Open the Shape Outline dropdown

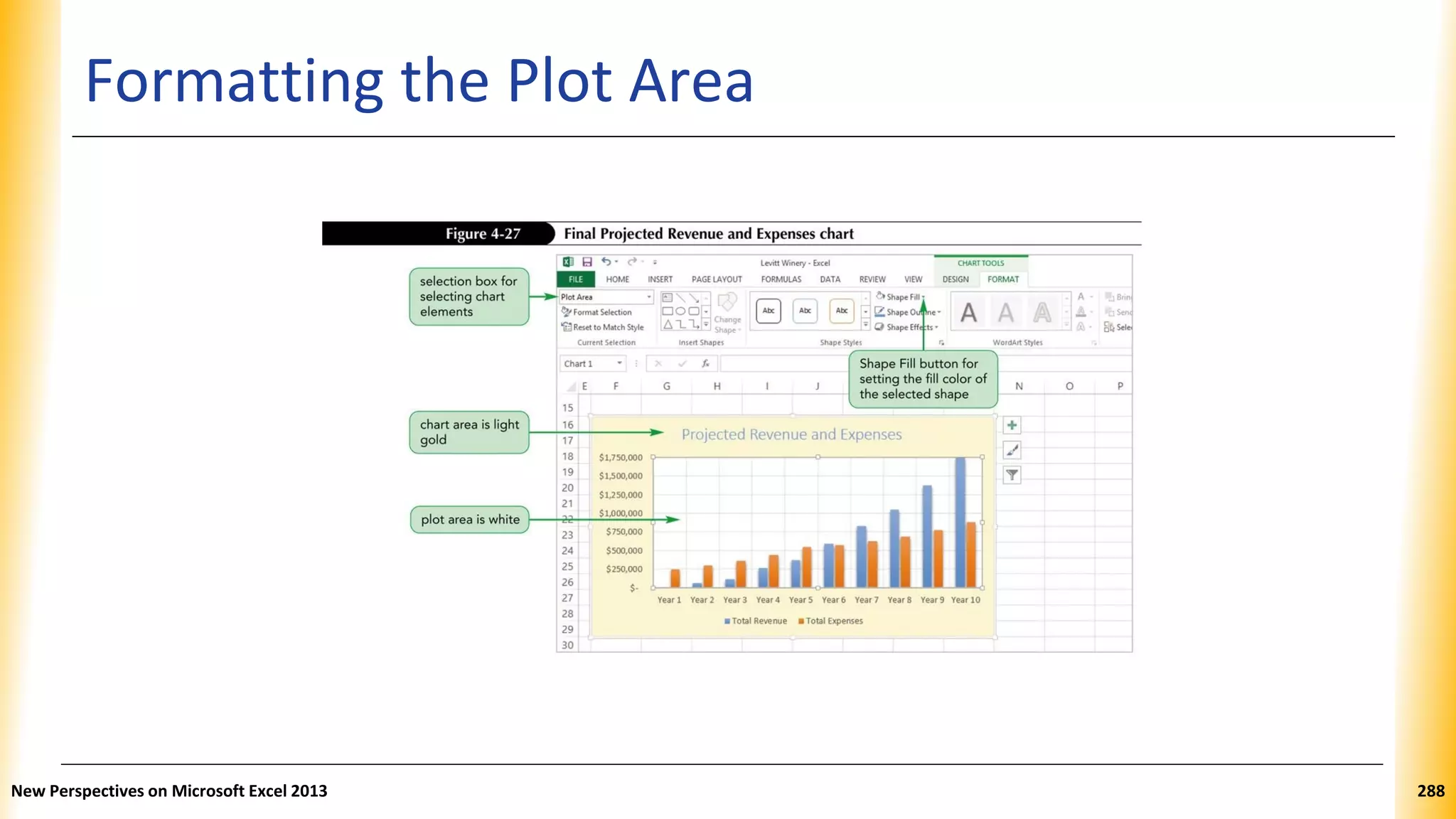(x=939, y=312)
